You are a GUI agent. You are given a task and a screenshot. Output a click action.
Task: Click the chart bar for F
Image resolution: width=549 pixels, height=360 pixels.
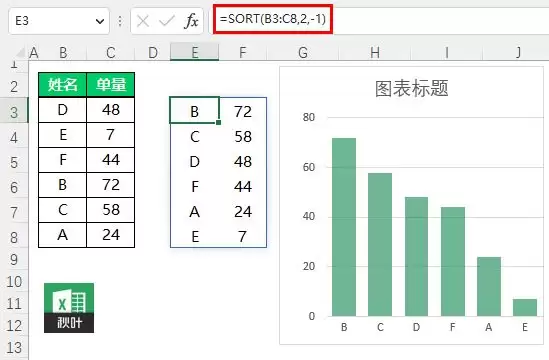(453, 262)
